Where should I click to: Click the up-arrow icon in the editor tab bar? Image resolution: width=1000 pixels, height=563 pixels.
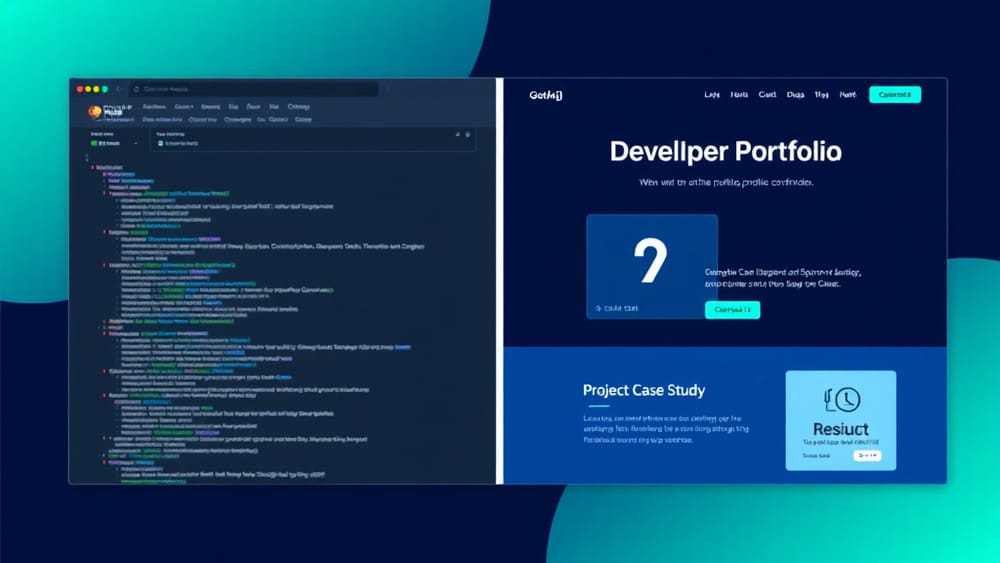457,135
